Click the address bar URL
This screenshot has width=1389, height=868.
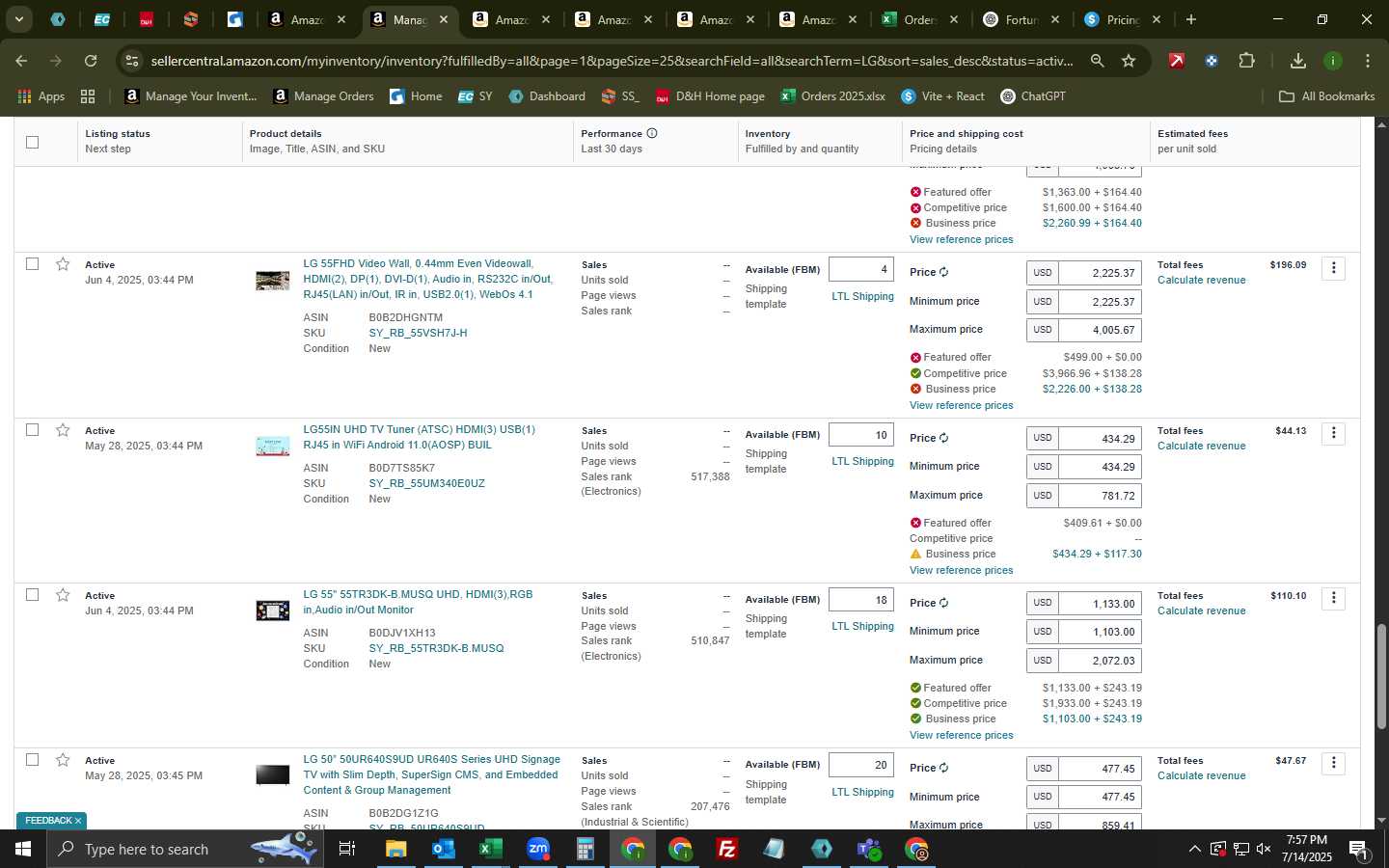coord(612,61)
